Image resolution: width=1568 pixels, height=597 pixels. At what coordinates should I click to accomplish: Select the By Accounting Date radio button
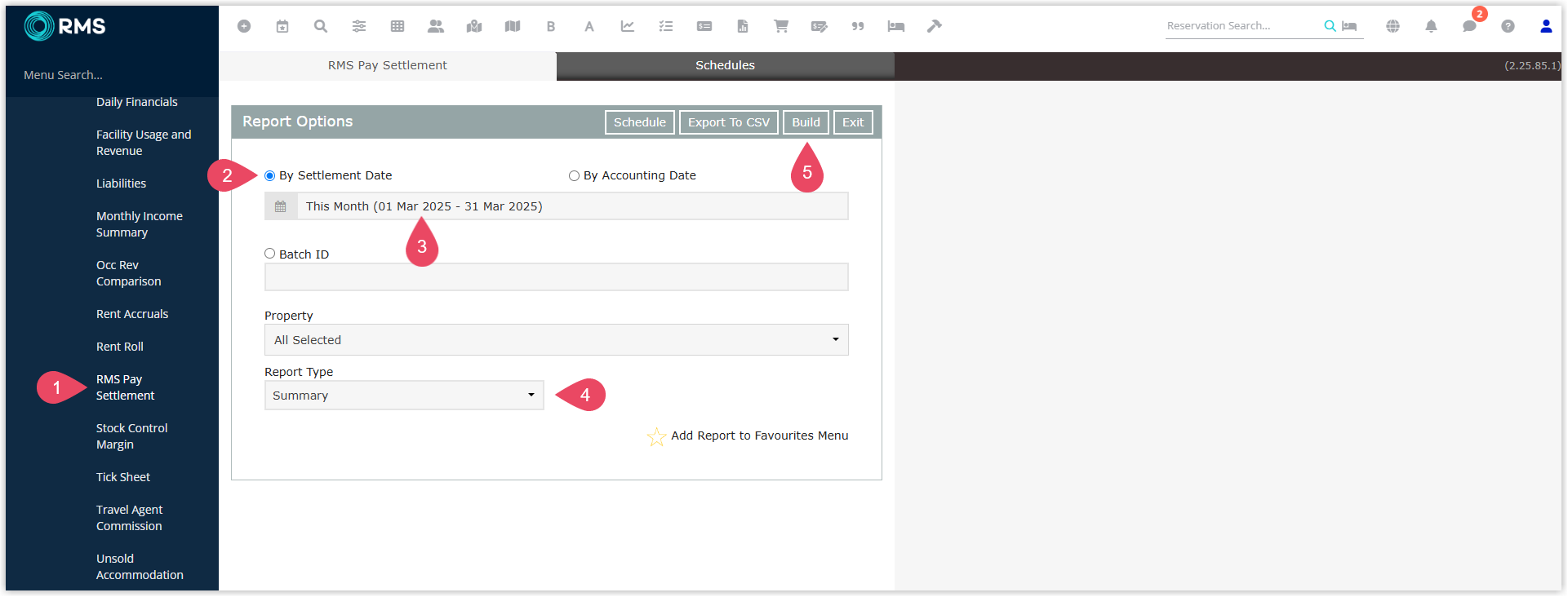click(x=575, y=175)
